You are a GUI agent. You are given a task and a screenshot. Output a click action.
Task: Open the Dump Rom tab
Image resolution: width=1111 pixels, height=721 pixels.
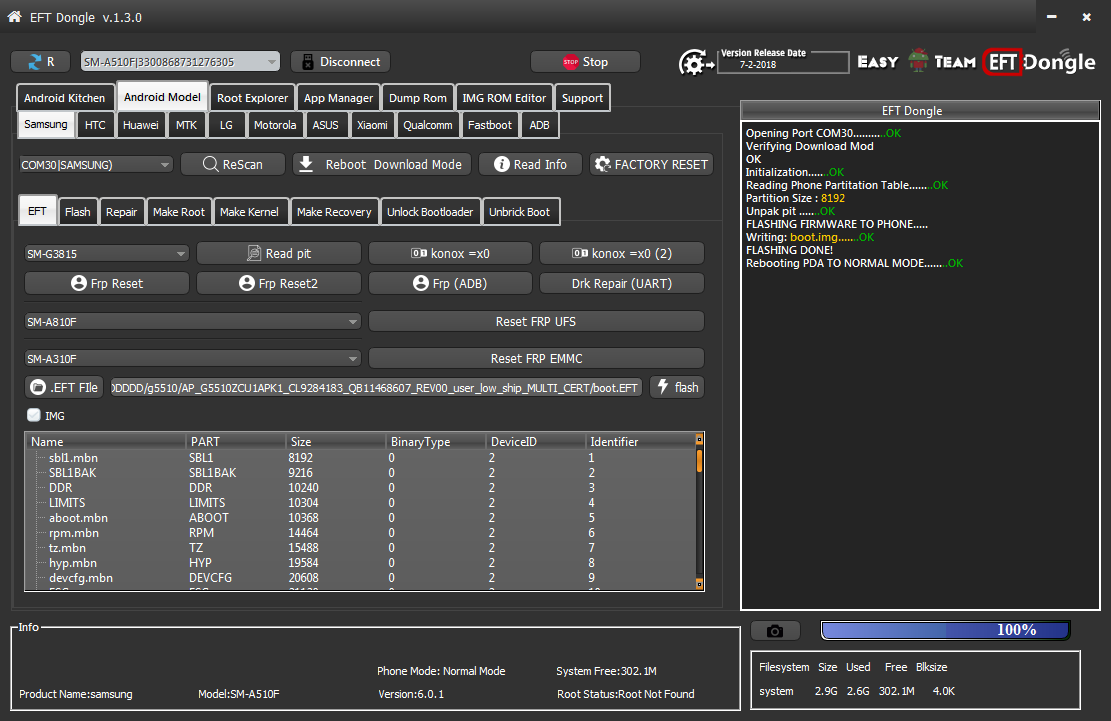click(x=417, y=98)
